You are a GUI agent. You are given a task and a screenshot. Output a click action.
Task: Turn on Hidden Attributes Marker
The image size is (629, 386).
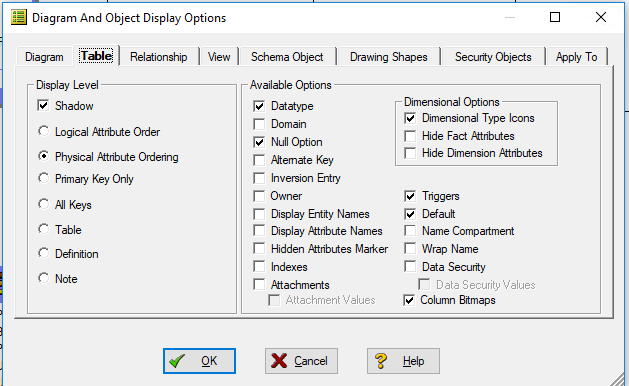pos(259,249)
